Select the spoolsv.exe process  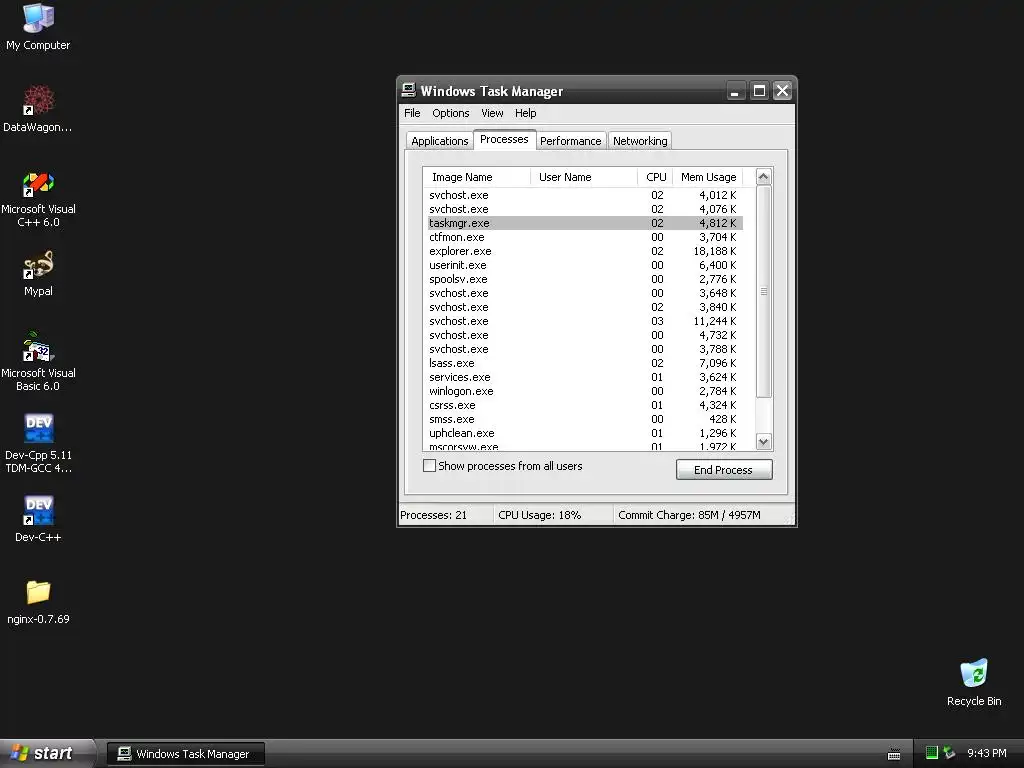(585, 279)
